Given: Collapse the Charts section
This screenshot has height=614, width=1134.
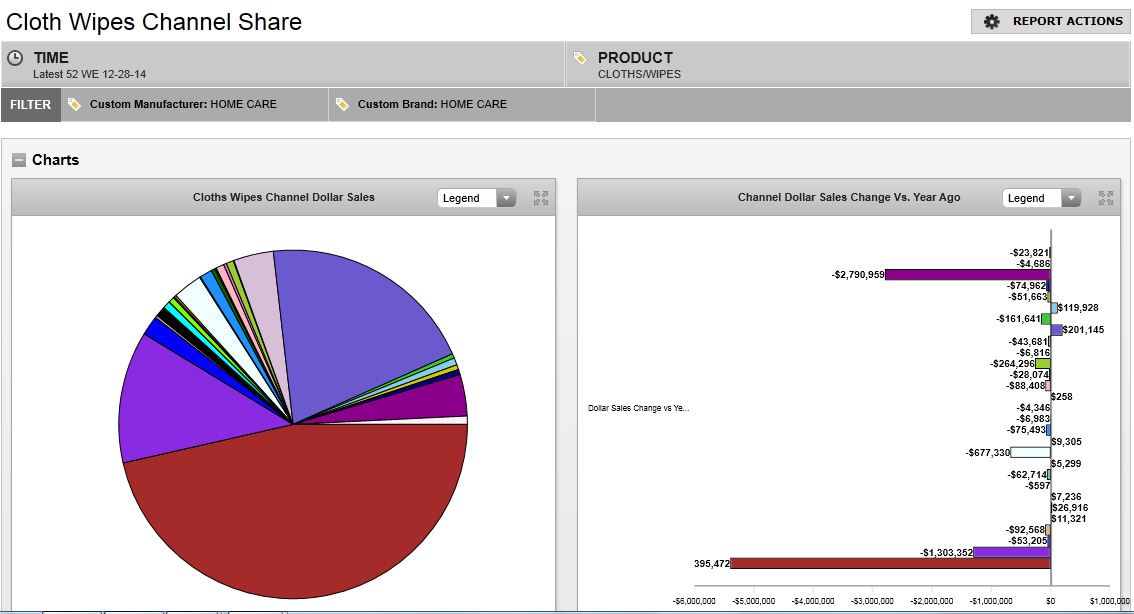Looking at the screenshot, I should 19,160.
